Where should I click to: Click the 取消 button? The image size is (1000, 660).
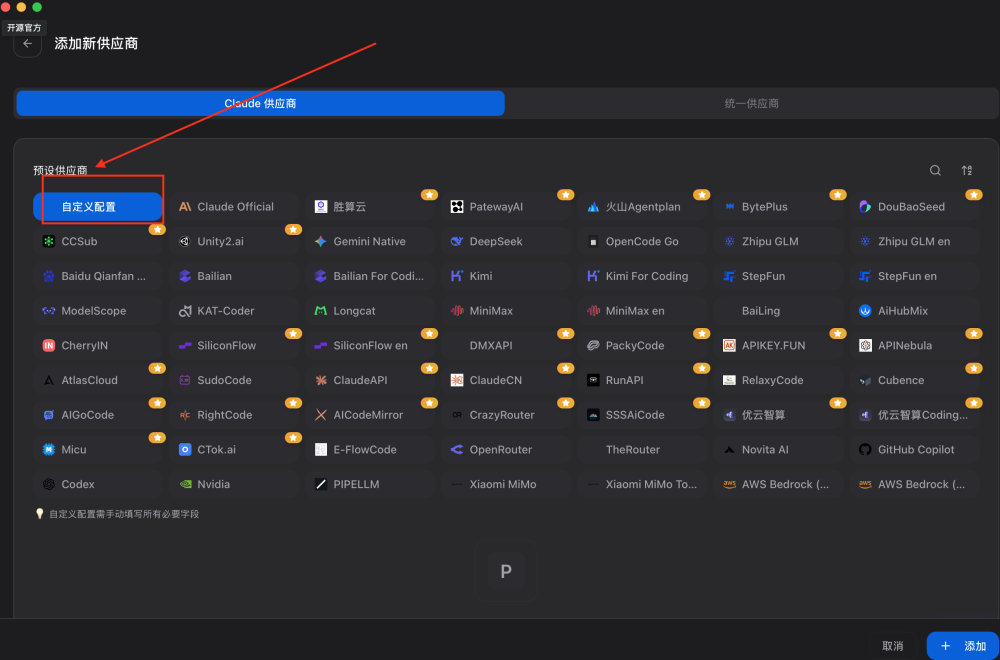pyautogui.click(x=892, y=646)
